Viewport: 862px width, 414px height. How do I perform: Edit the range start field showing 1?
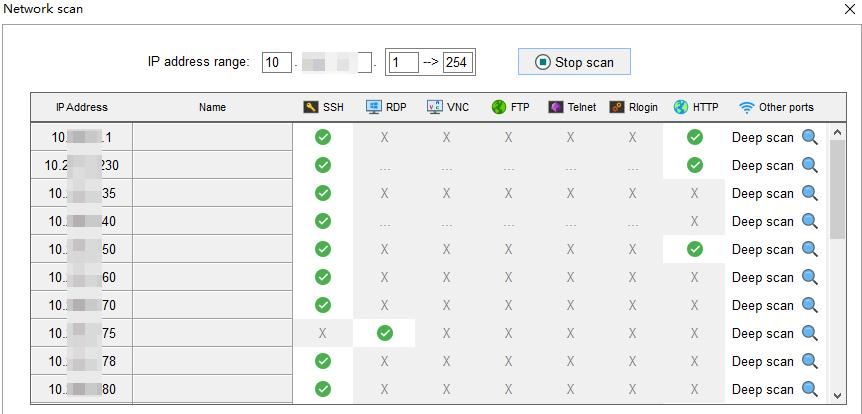(402, 62)
